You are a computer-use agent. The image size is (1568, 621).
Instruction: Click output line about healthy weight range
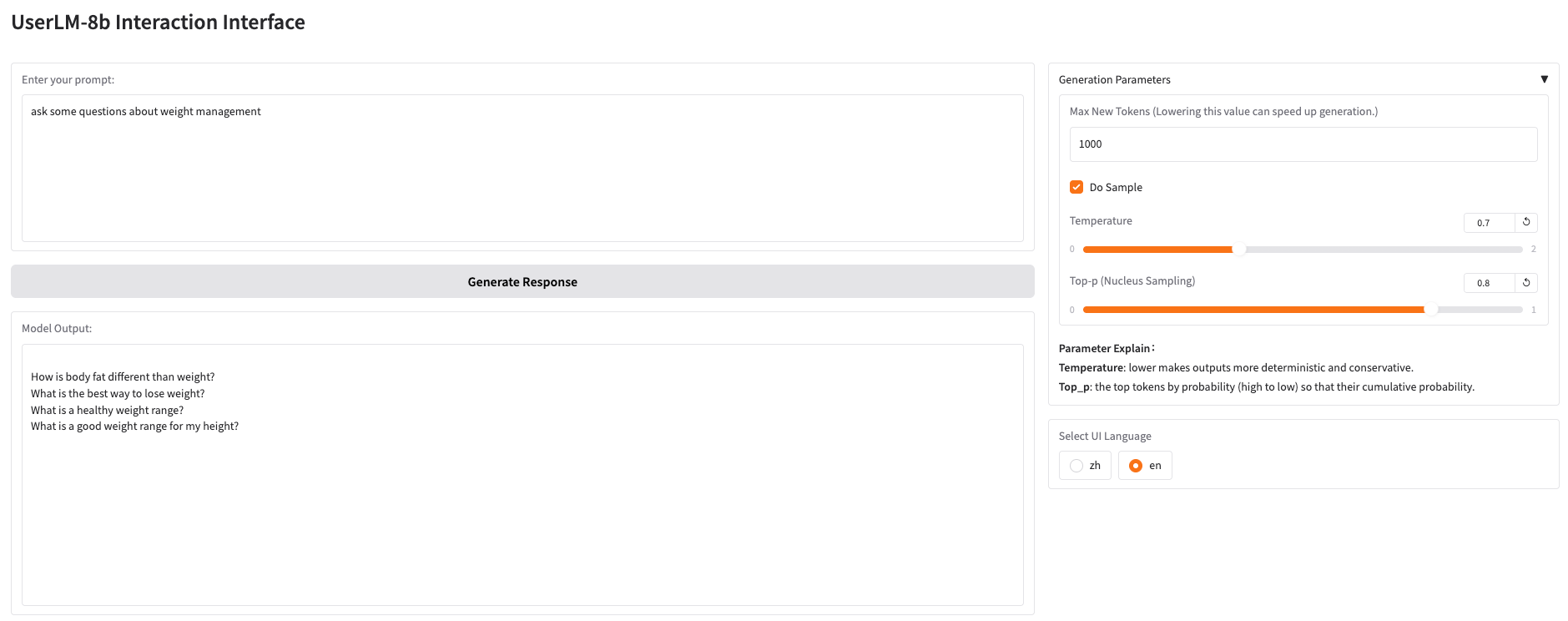tap(107, 410)
